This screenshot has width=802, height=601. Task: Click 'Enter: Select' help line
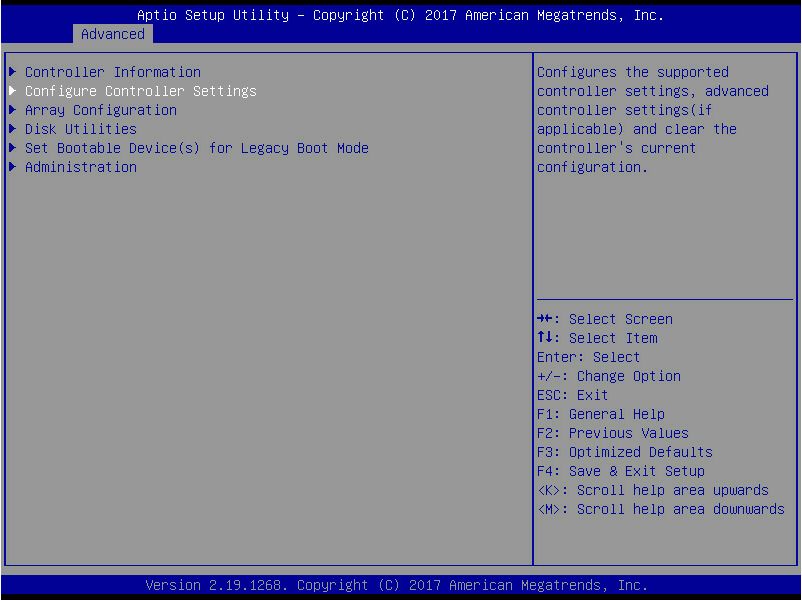pos(588,357)
